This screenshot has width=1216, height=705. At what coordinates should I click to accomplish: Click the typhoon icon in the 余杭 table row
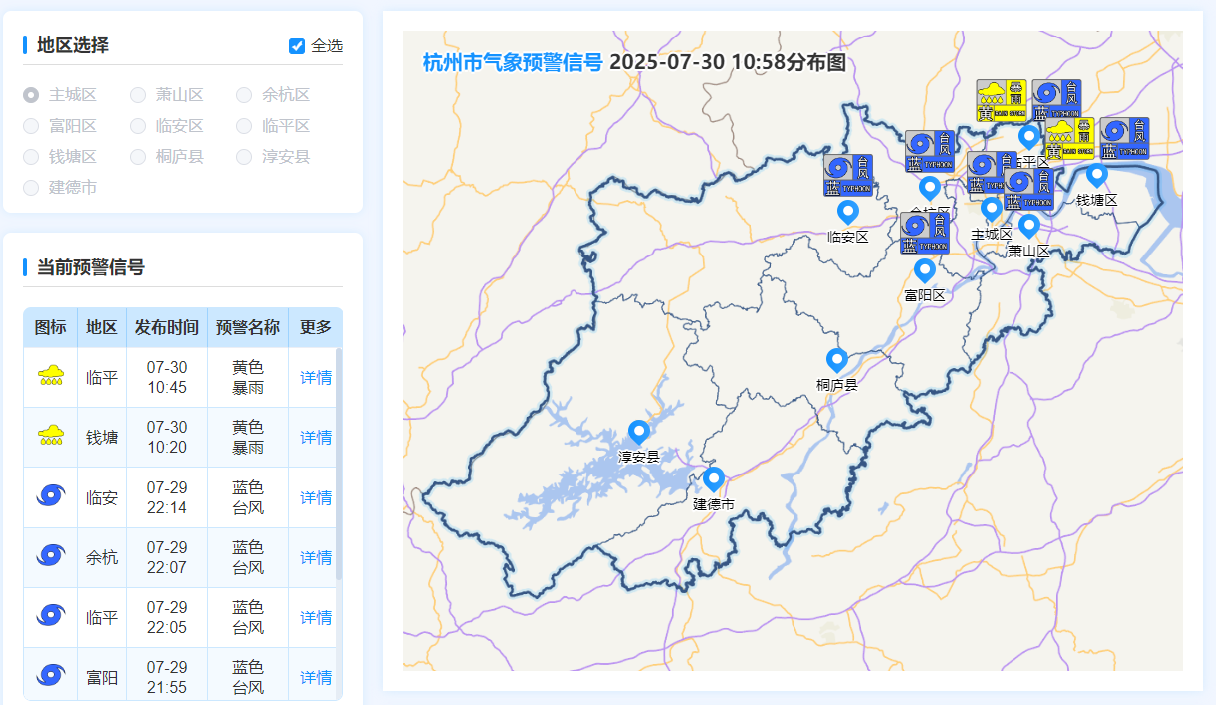point(50,557)
